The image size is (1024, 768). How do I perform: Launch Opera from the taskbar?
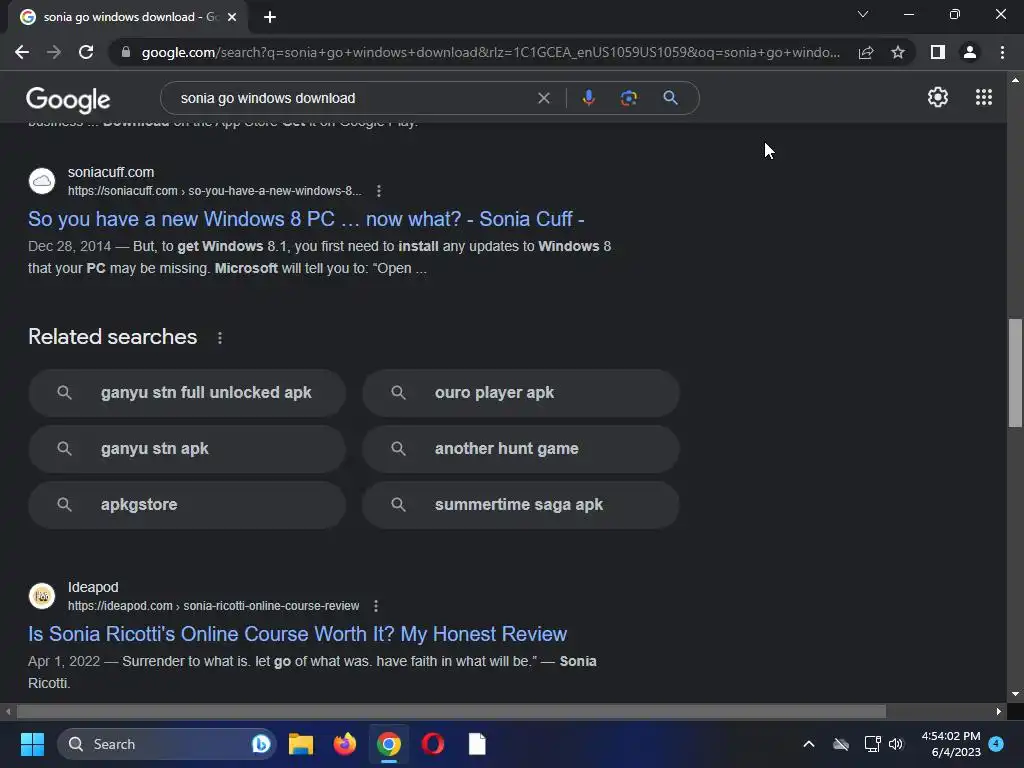[x=433, y=744]
